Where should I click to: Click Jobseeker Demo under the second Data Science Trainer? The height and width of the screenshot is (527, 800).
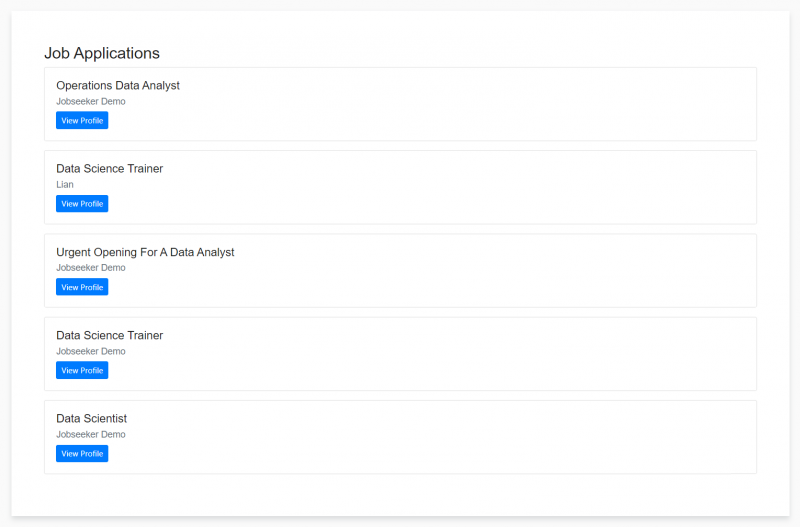click(91, 352)
